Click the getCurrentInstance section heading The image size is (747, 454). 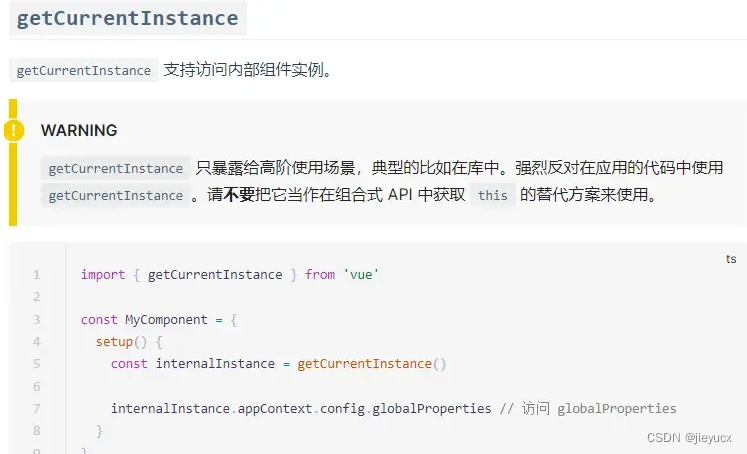(127, 18)
